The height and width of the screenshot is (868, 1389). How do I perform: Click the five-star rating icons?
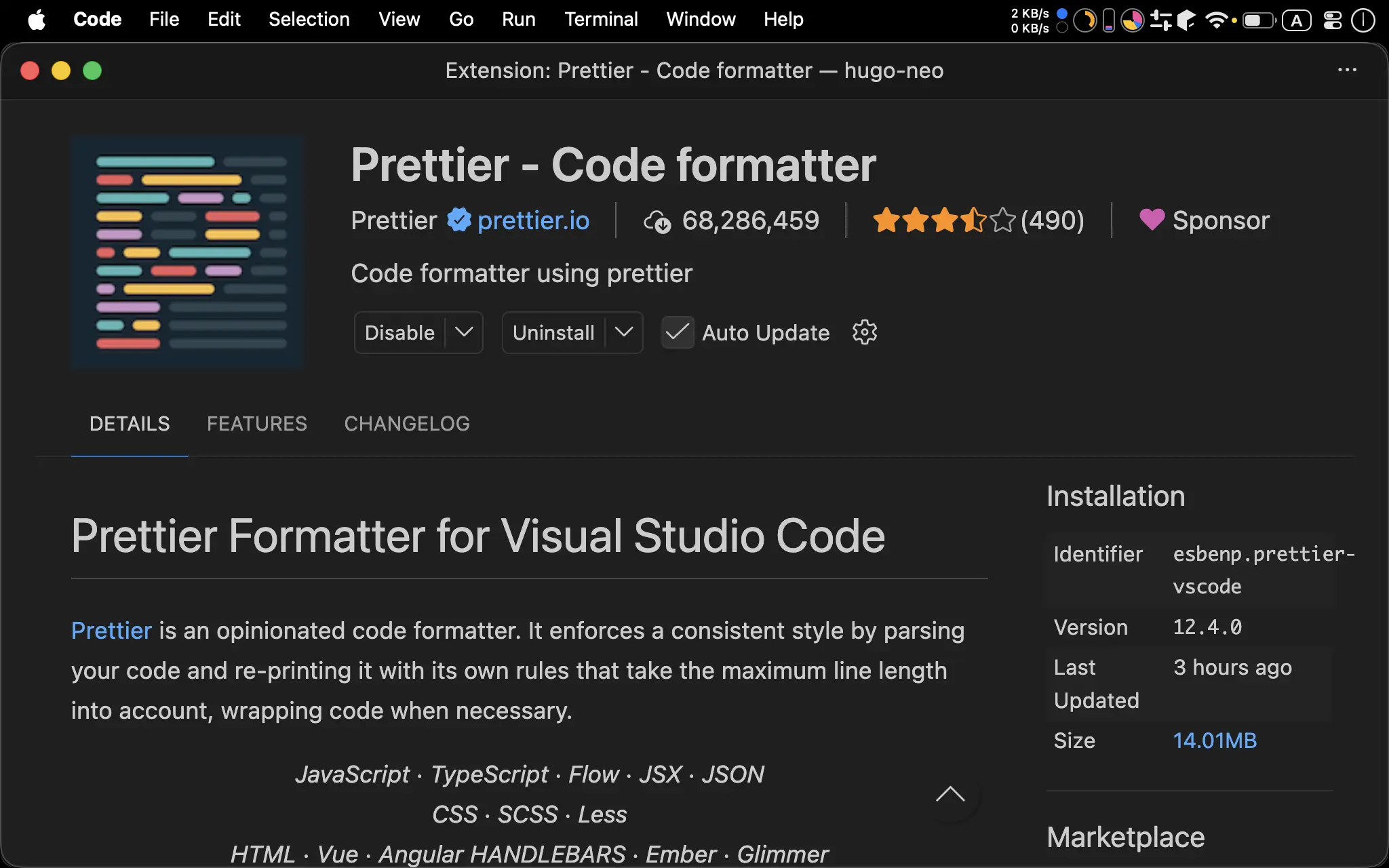944,220
